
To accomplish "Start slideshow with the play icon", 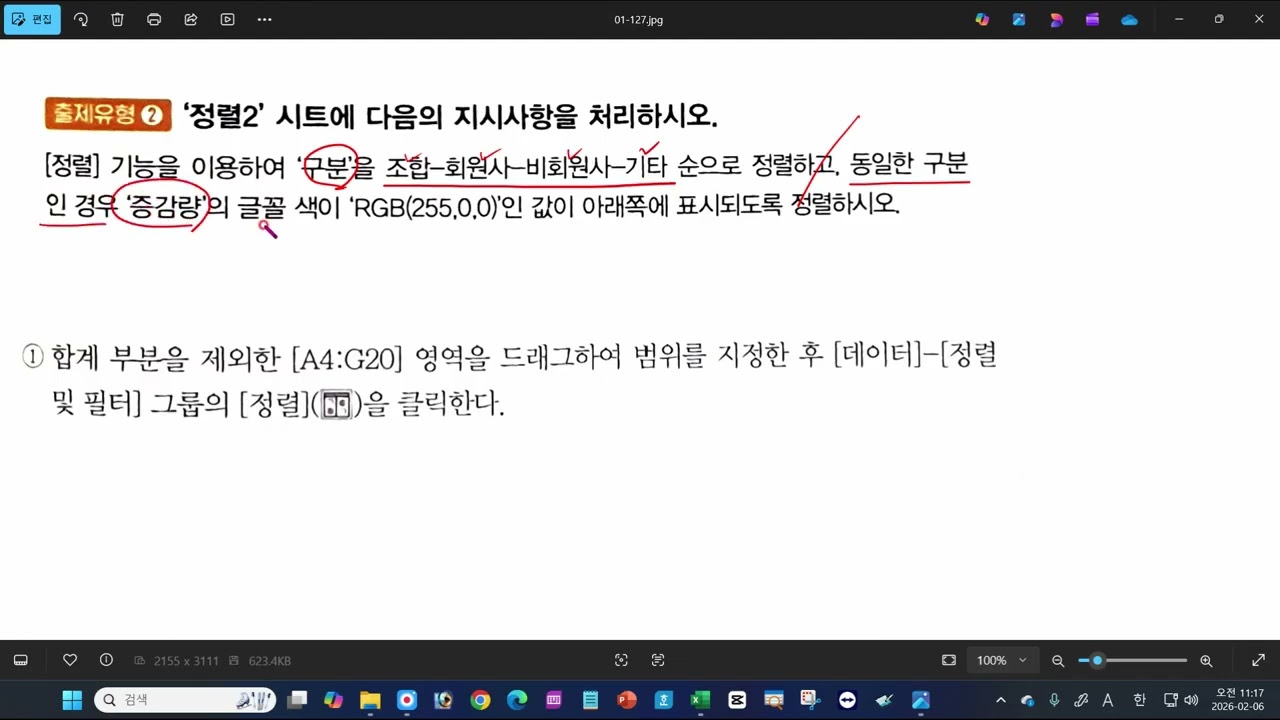I will point(228,19).
